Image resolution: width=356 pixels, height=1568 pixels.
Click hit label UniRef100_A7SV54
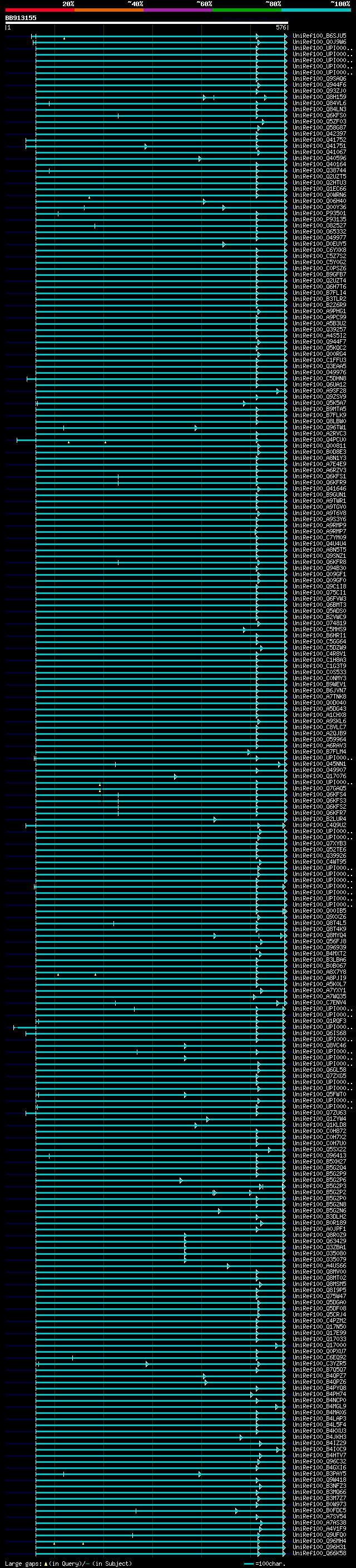pyautogui.click(x=319, y=1517)
